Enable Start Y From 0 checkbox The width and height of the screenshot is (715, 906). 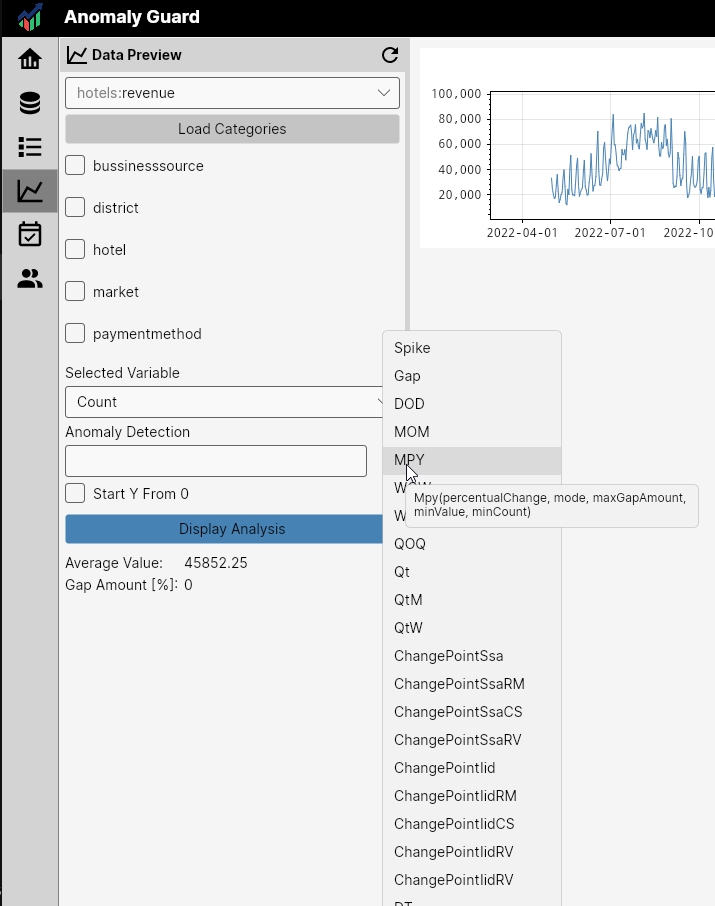point(75,493)
